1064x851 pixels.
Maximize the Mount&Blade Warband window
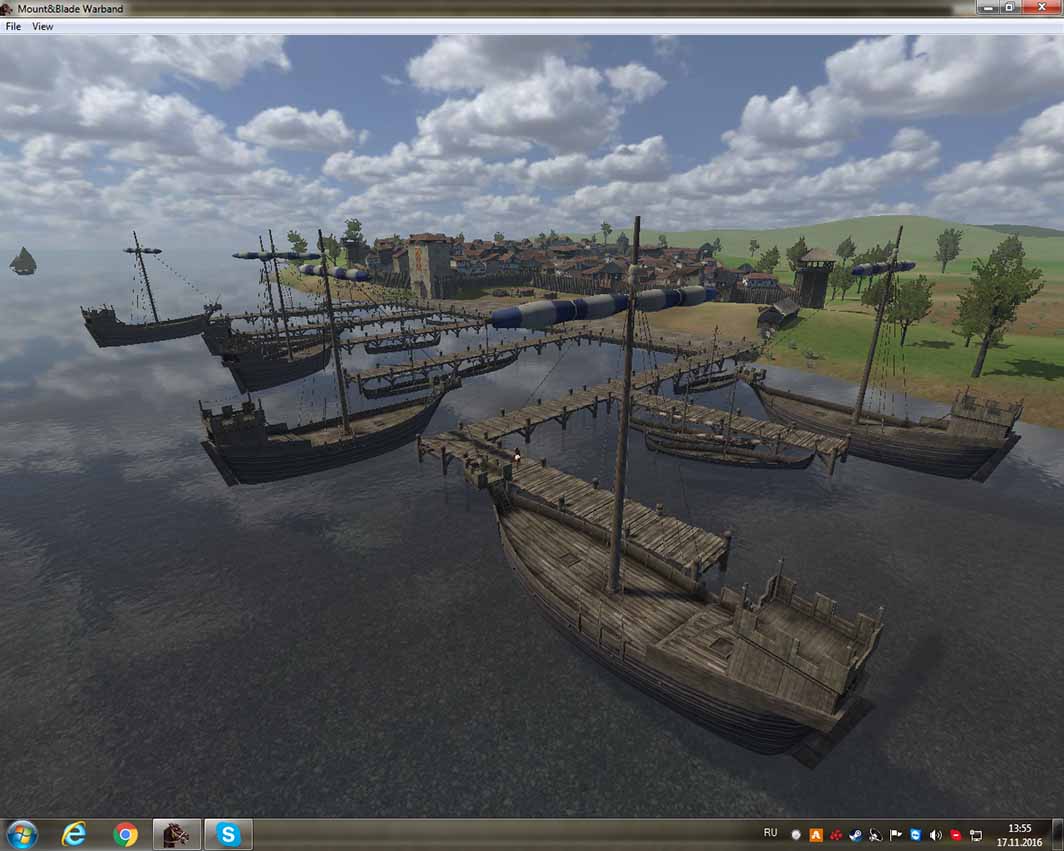1010,7
